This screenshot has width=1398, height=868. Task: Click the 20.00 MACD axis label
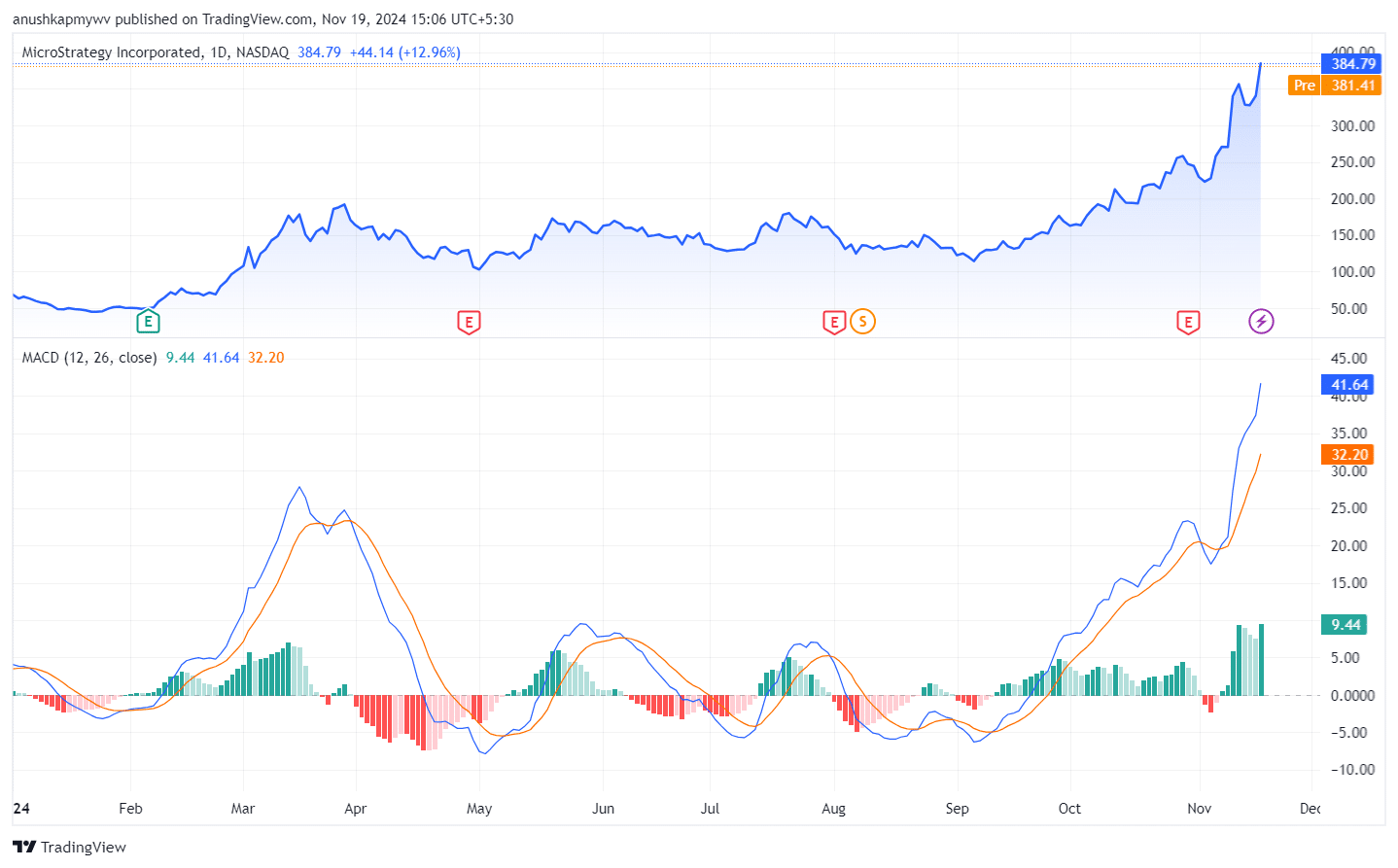tap(1348, 546)
